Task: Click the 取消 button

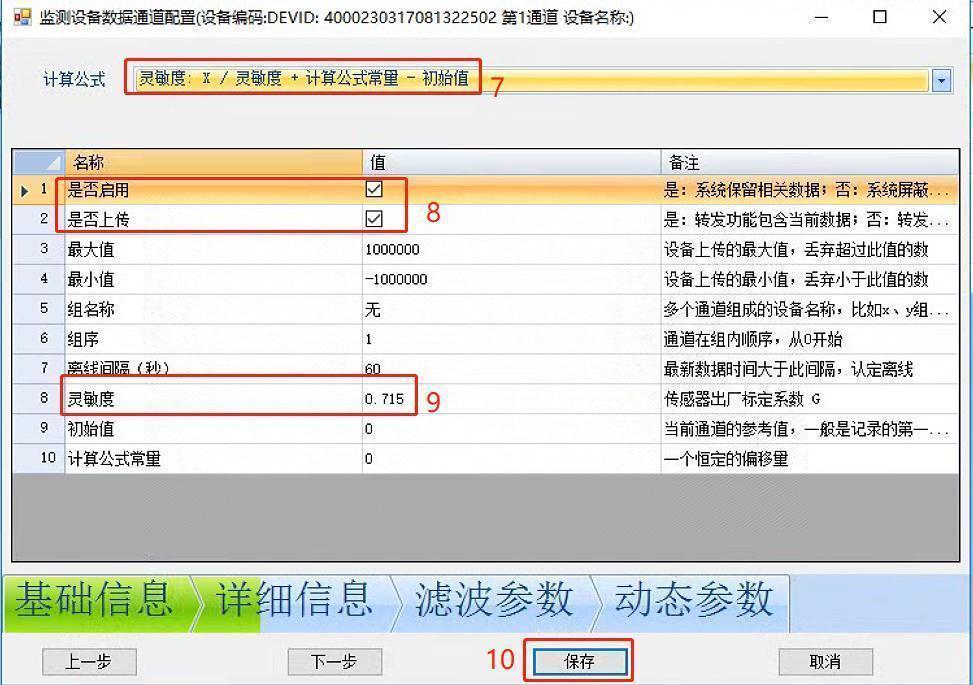Action: click(825, 661)
